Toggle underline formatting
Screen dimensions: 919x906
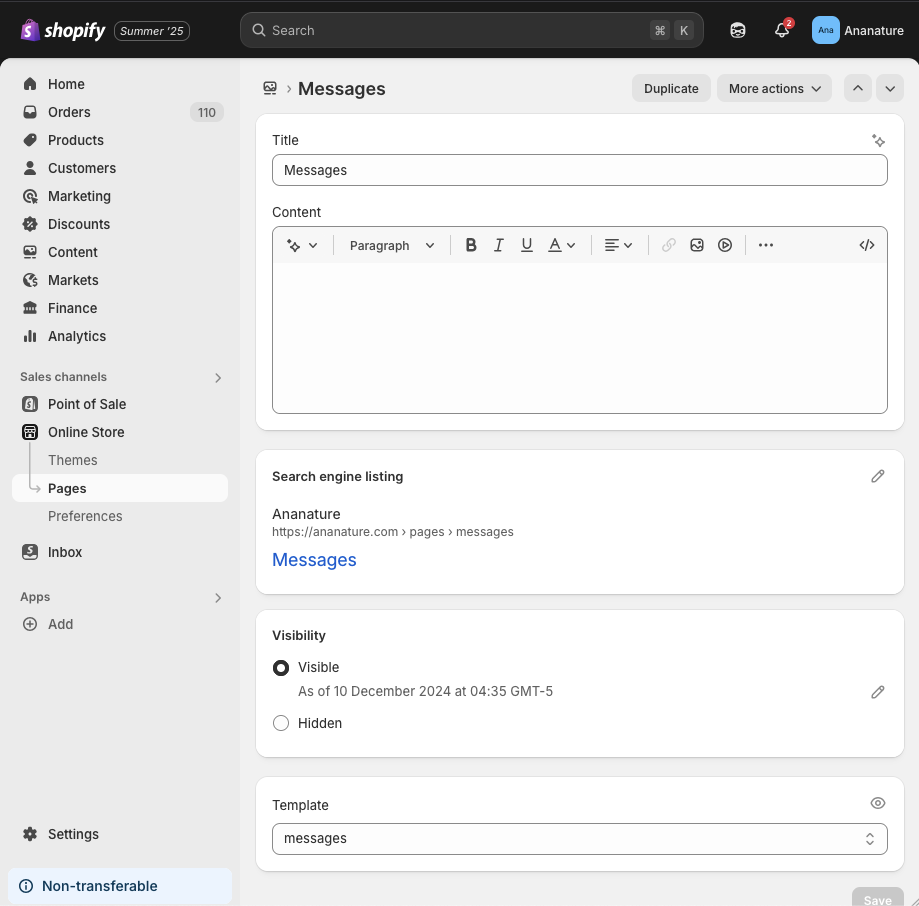click(526, 245)
